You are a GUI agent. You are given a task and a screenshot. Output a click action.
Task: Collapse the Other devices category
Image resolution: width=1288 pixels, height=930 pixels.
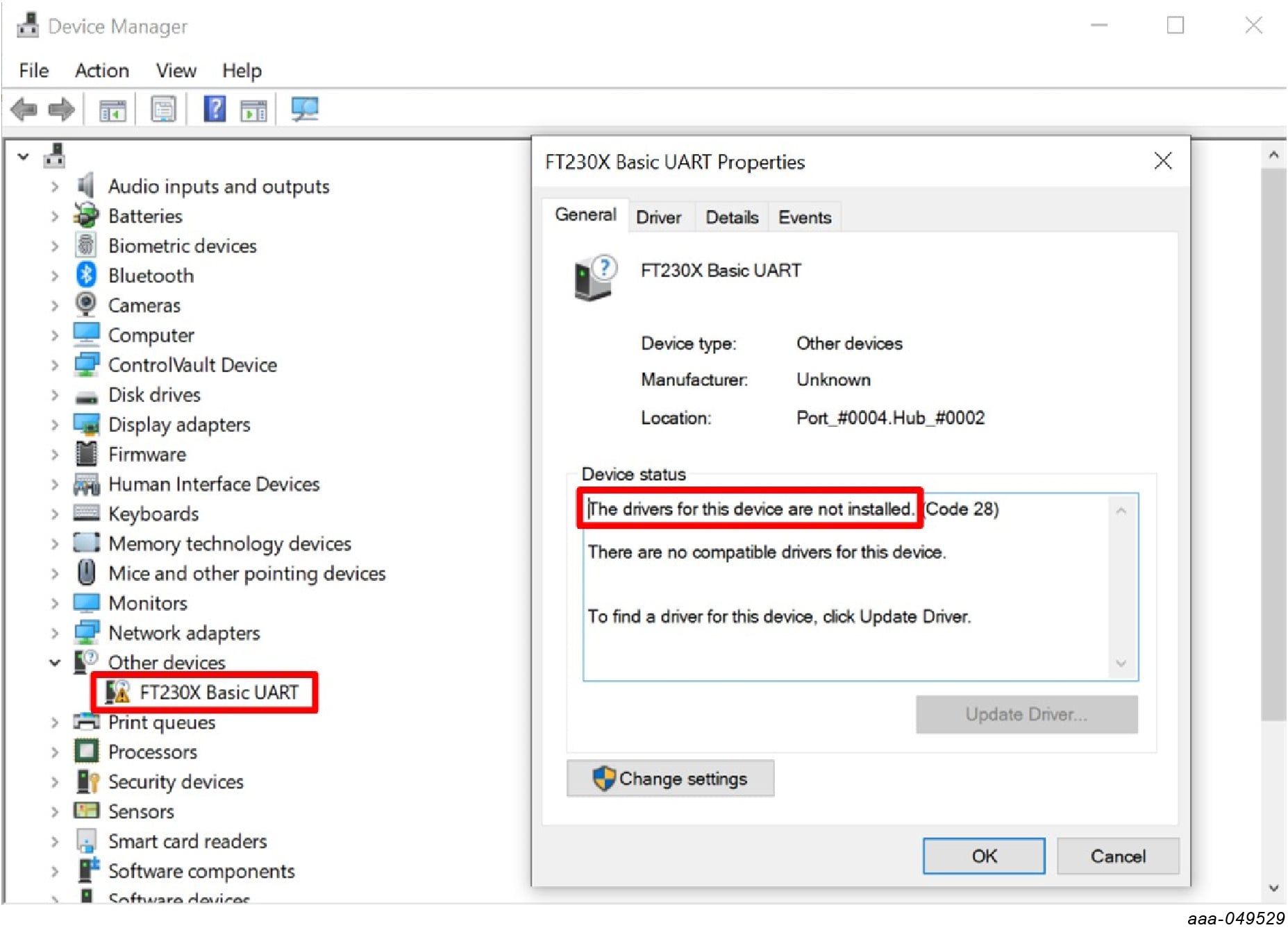55,663
